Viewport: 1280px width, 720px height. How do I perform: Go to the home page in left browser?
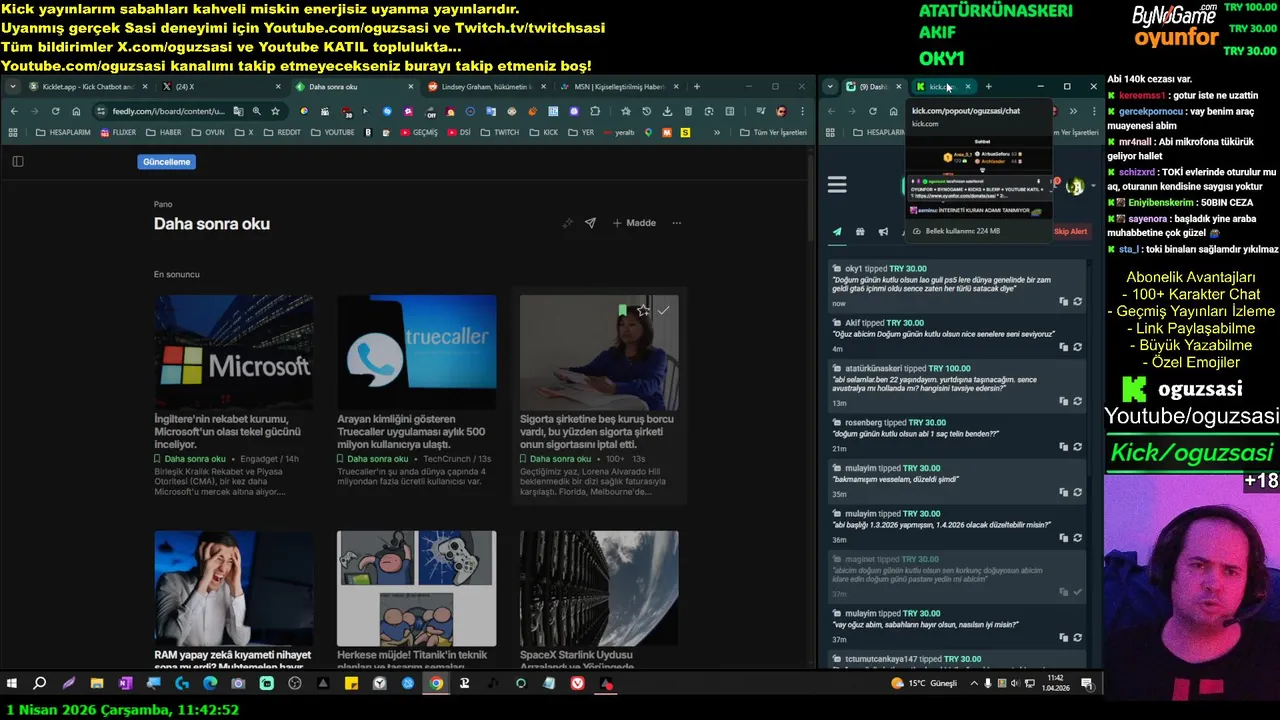point(76,111)
